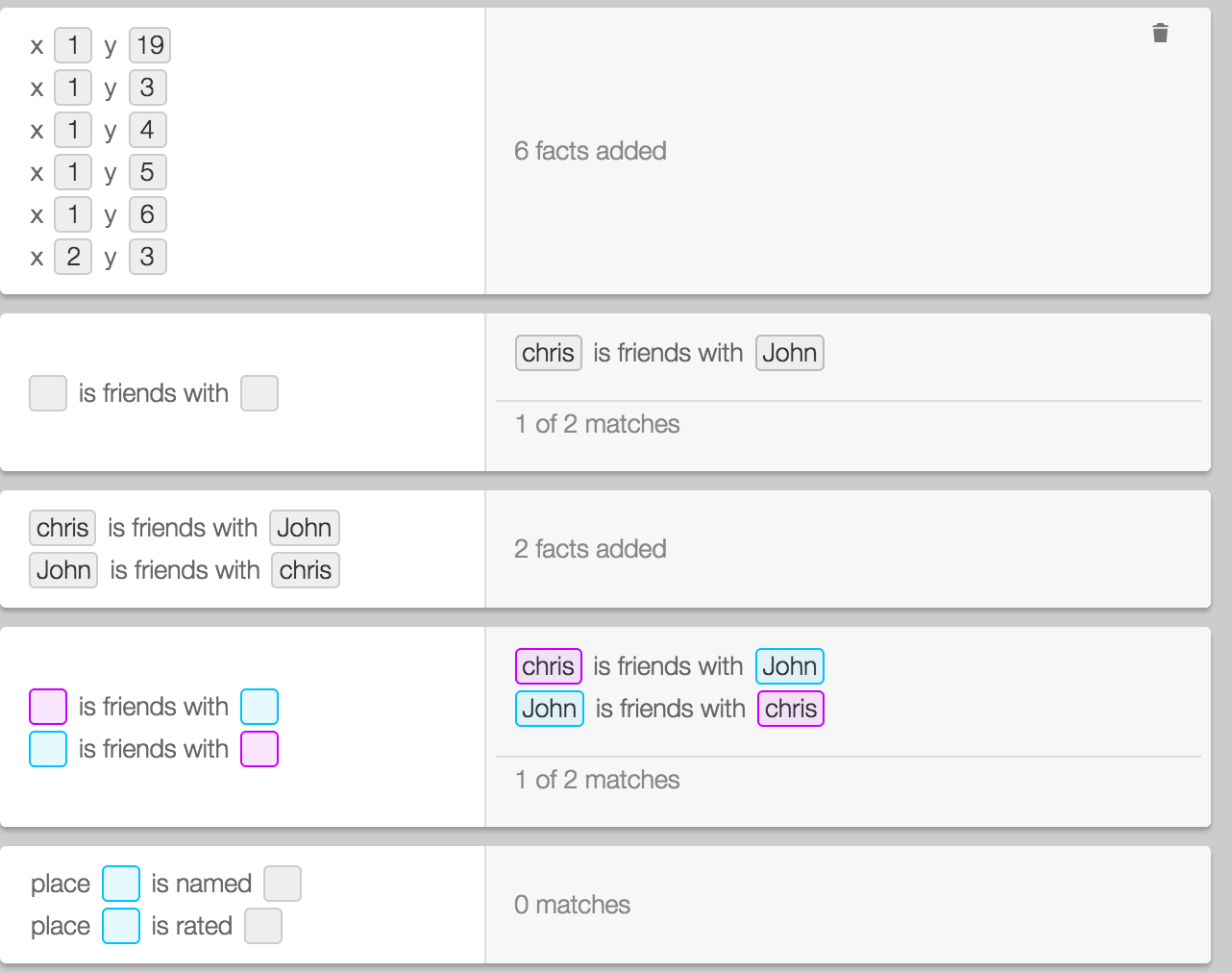
Task: Click first empty box before 'is friends with'
Action: pos(48,393)
